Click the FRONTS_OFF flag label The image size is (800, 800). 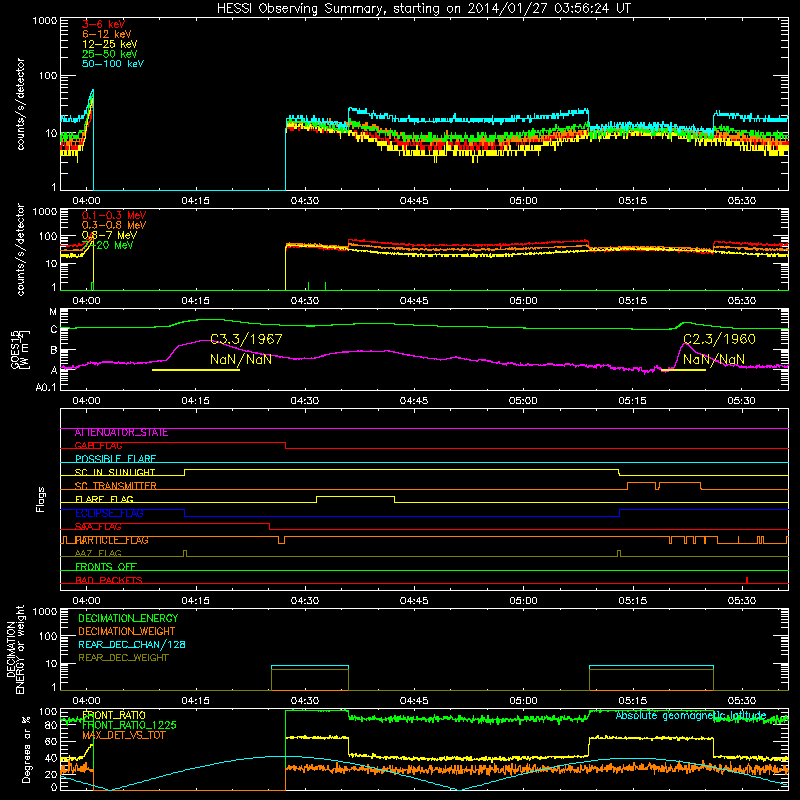coord(106,567)
